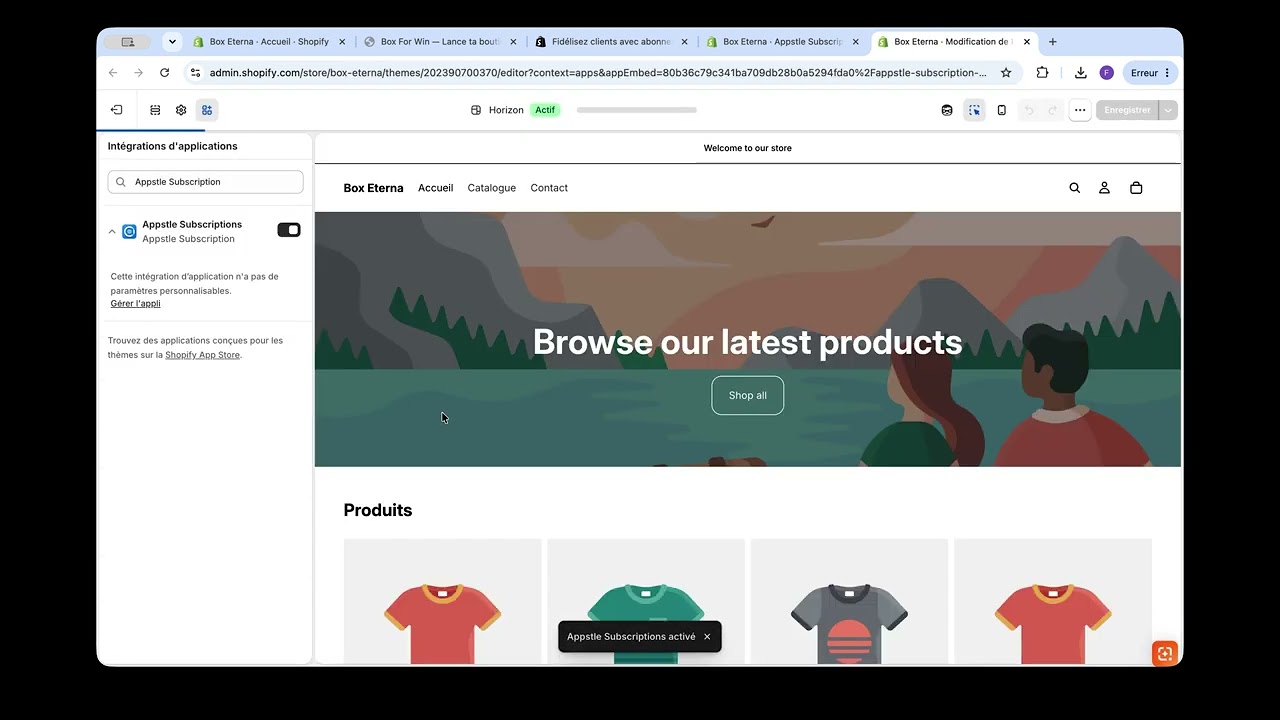1280x720 pixels.
Task: Open the three-dot more actions menu
Action: tap(1080, 110)
